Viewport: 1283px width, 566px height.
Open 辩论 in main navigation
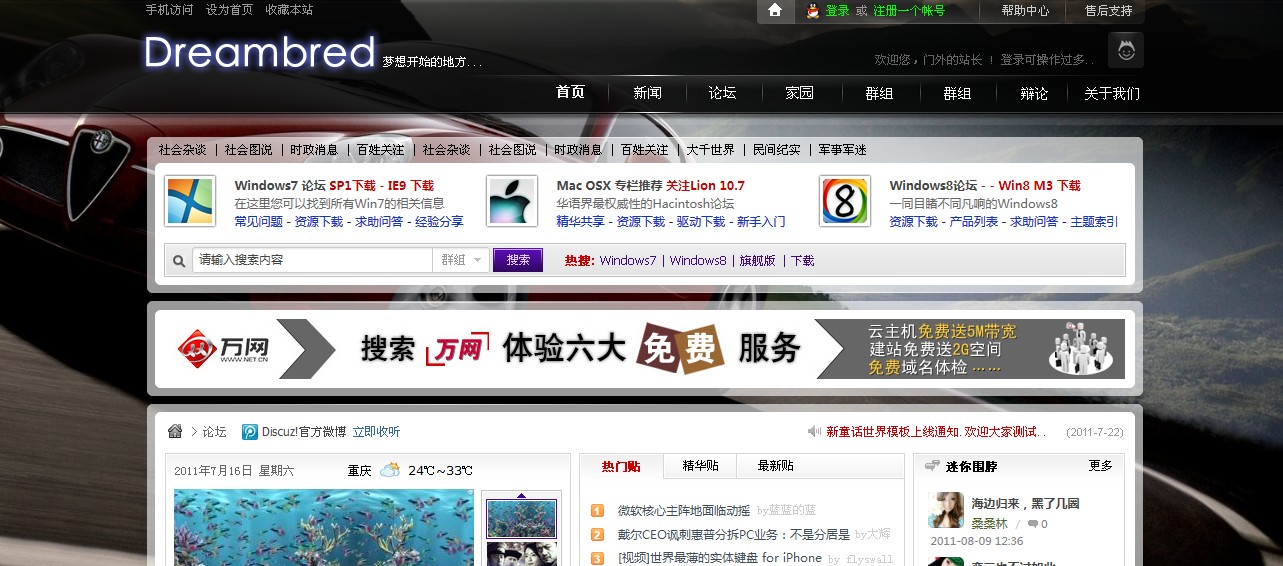pos(1034,93)
